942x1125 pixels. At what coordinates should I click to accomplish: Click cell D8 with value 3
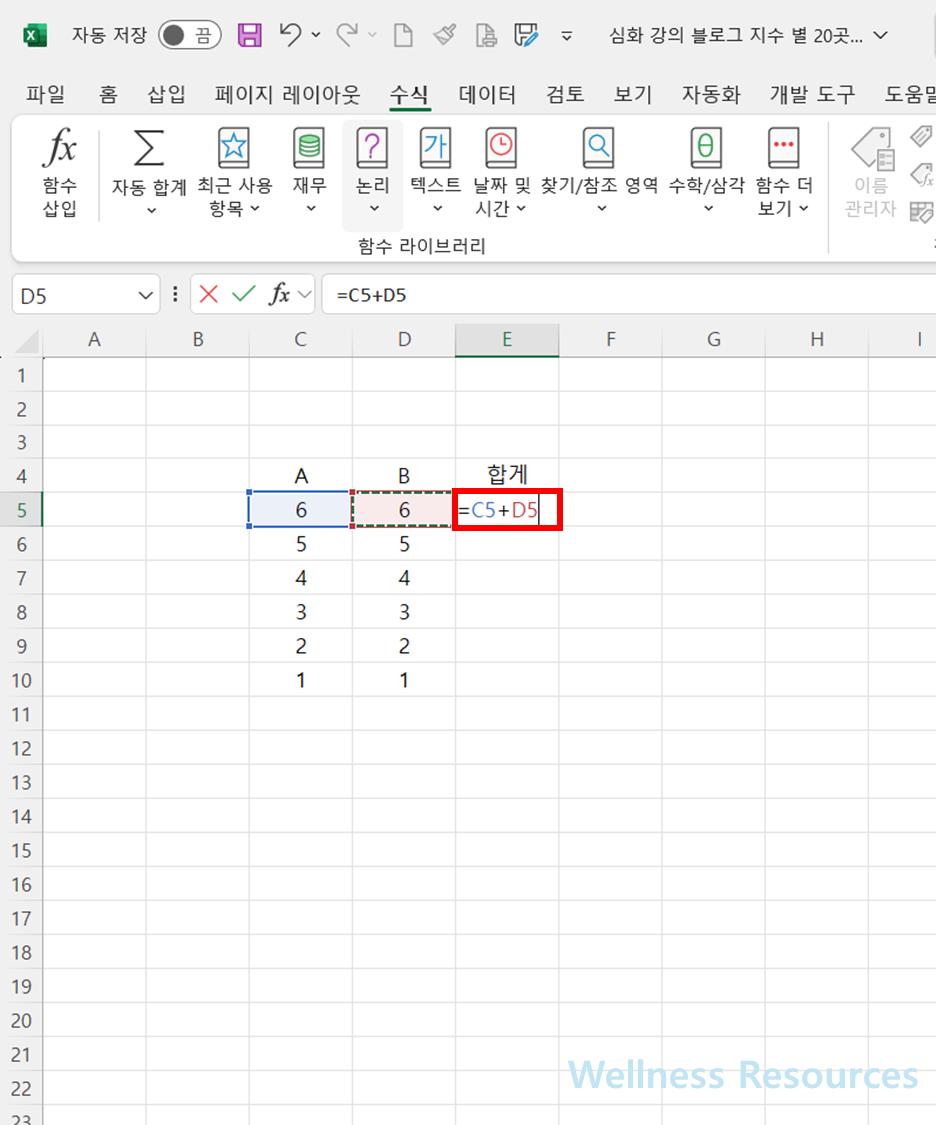[404, 612]
